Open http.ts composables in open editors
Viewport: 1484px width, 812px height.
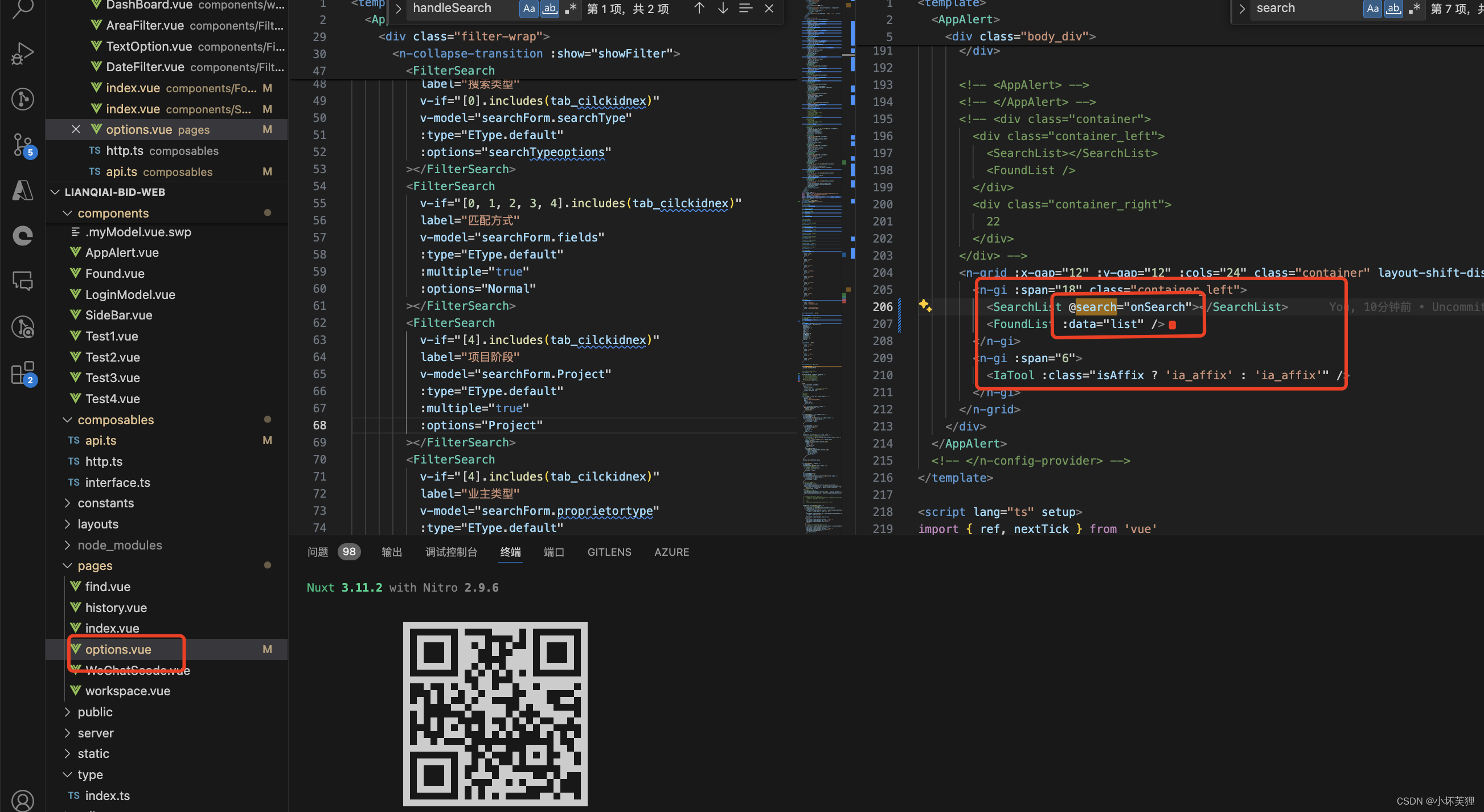pyautogui.click(x=167, y=150)
